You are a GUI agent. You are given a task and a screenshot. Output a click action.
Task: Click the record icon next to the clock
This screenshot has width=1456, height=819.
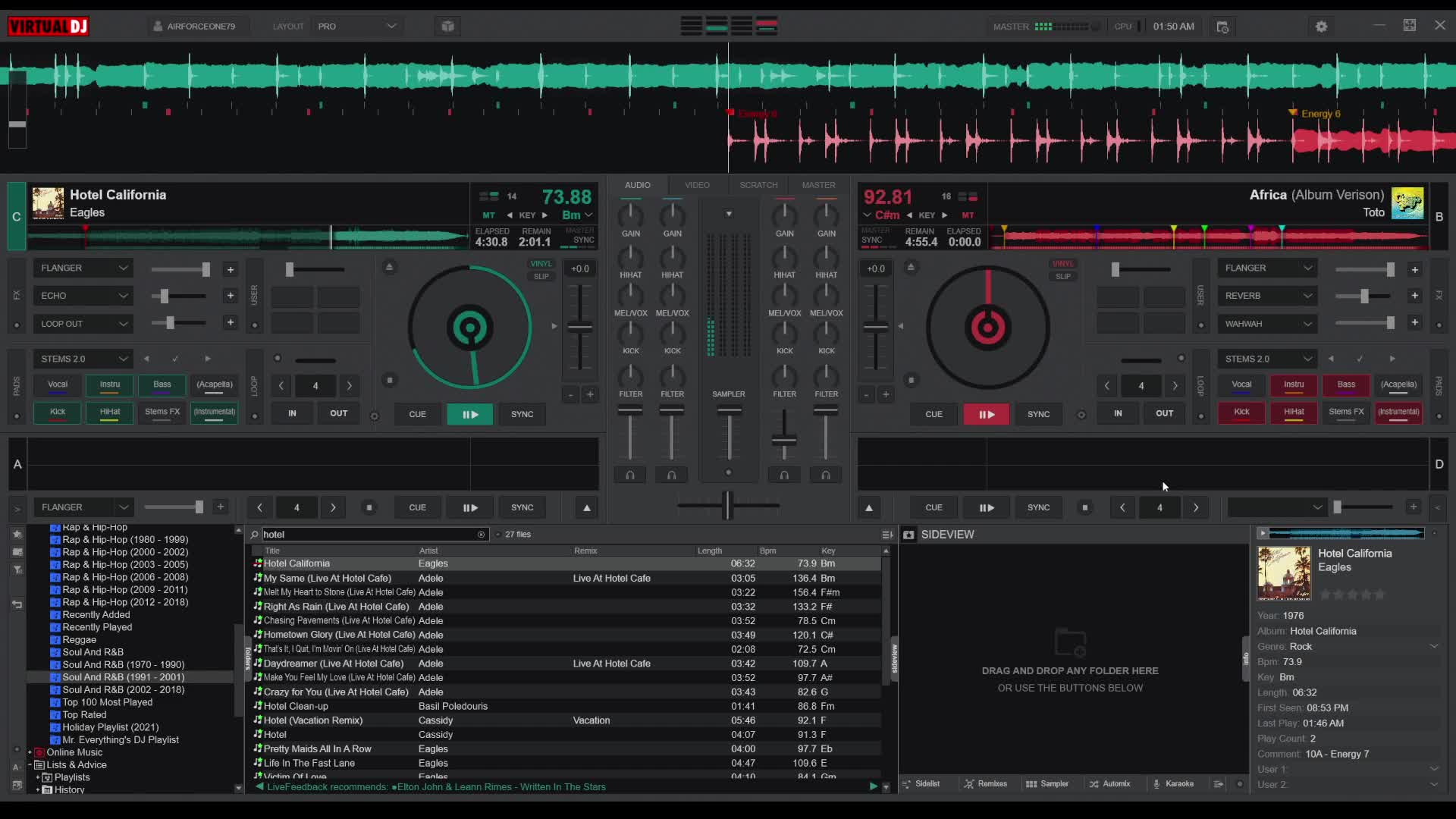click(1222, 27)
